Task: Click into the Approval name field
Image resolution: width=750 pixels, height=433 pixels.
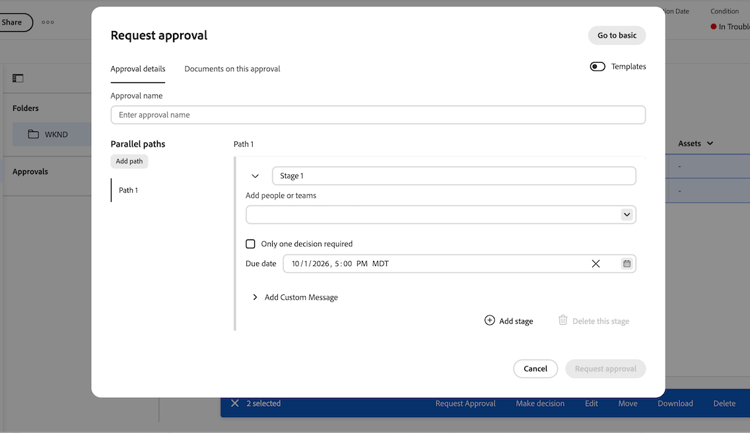Action: [378, 115]
